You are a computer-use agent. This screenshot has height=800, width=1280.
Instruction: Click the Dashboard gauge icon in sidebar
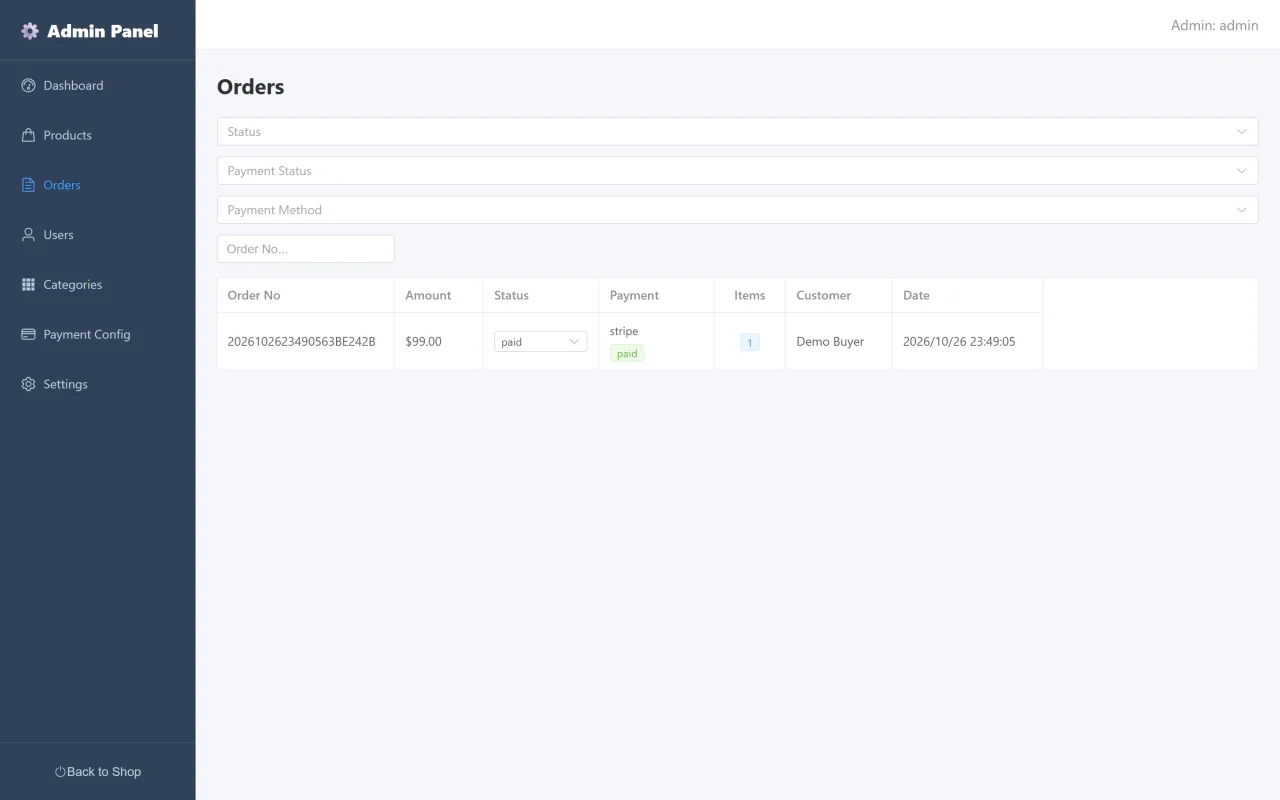click(28, 85)
